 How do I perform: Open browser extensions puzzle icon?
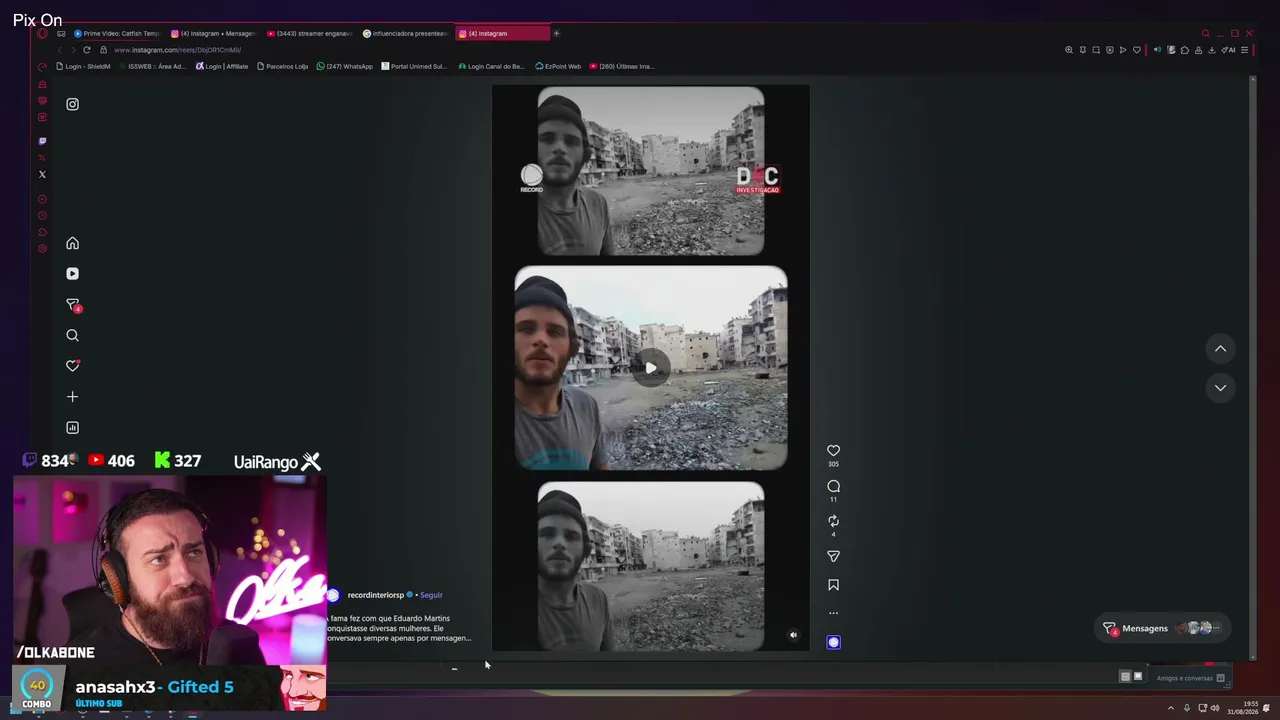point(1185,50)
